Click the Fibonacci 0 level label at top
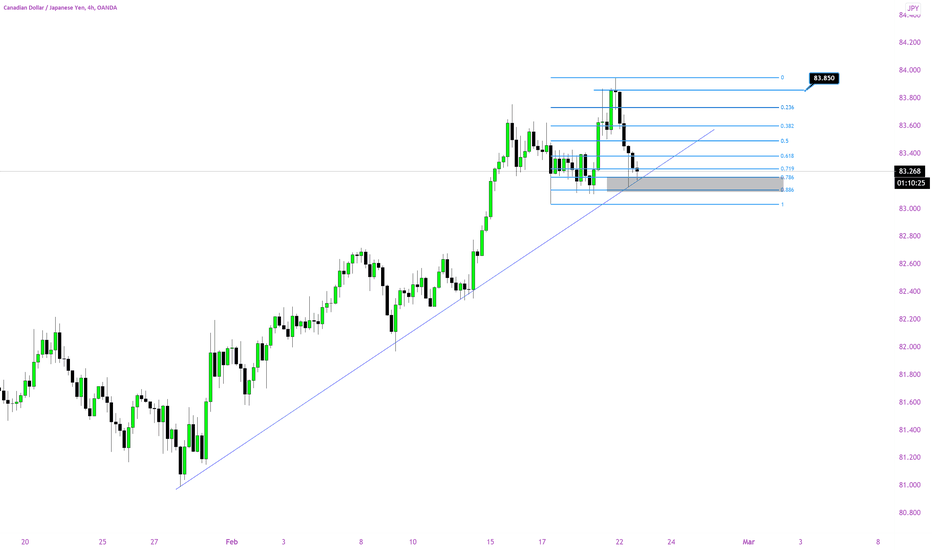This screenshot has height=550, width=932. [x=782, y=77]
